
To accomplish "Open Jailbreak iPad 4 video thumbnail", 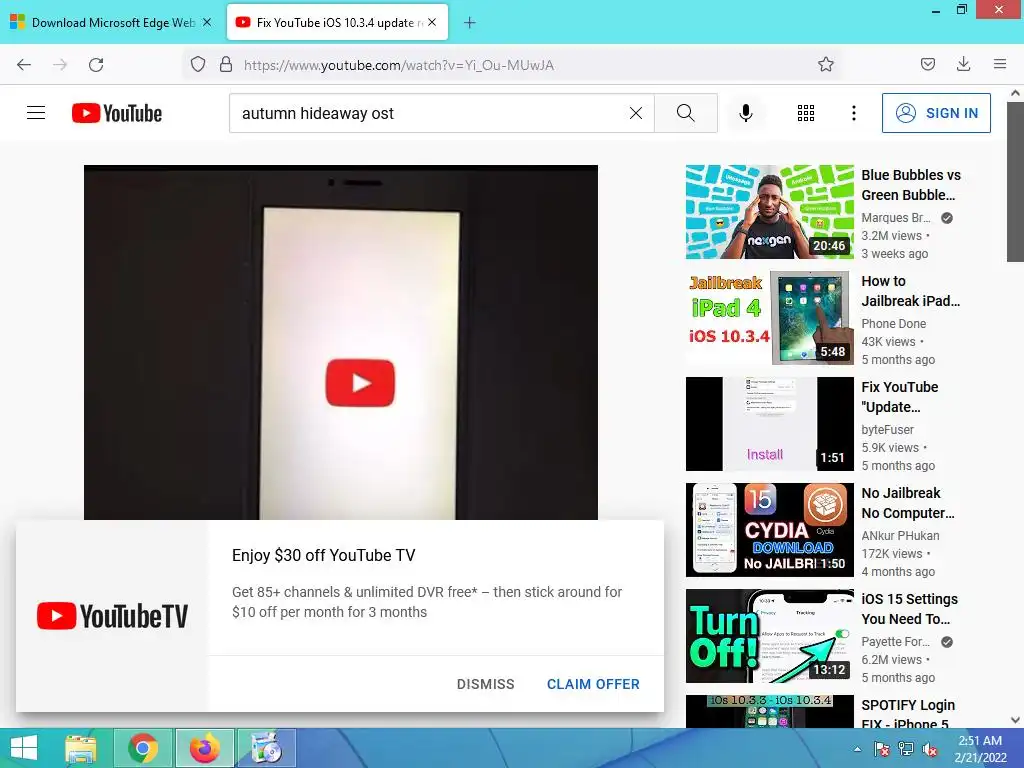I will (x=769, y=317).
